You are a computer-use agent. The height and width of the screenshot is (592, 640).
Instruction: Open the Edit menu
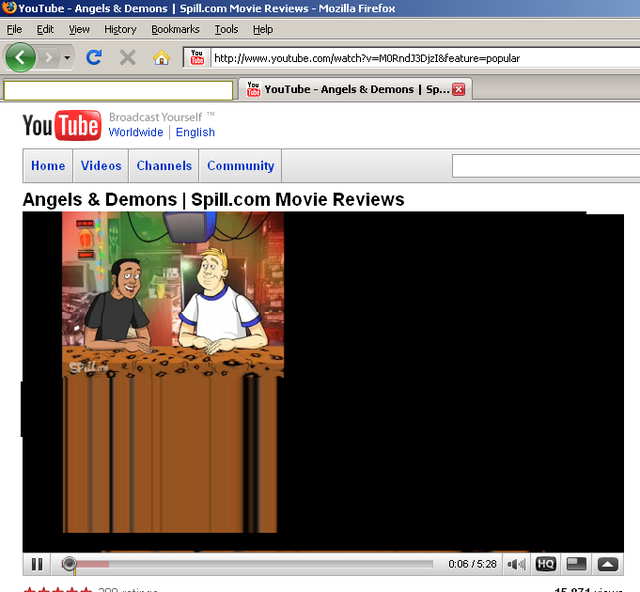point(45,29)
